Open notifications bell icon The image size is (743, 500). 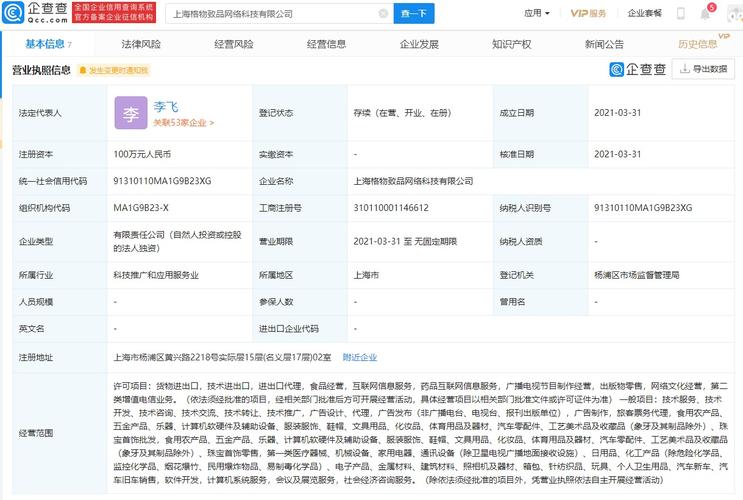[706, 13]
